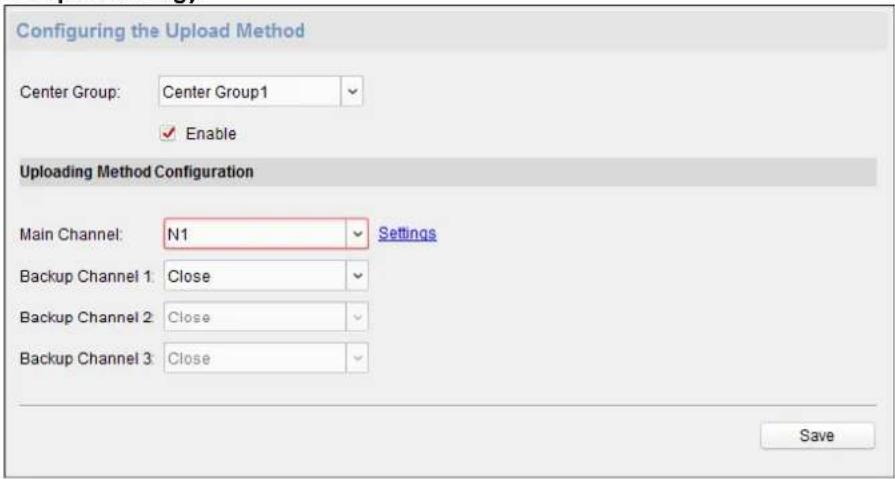Click the Center Group label
The image size is (895, 479).
70,92
